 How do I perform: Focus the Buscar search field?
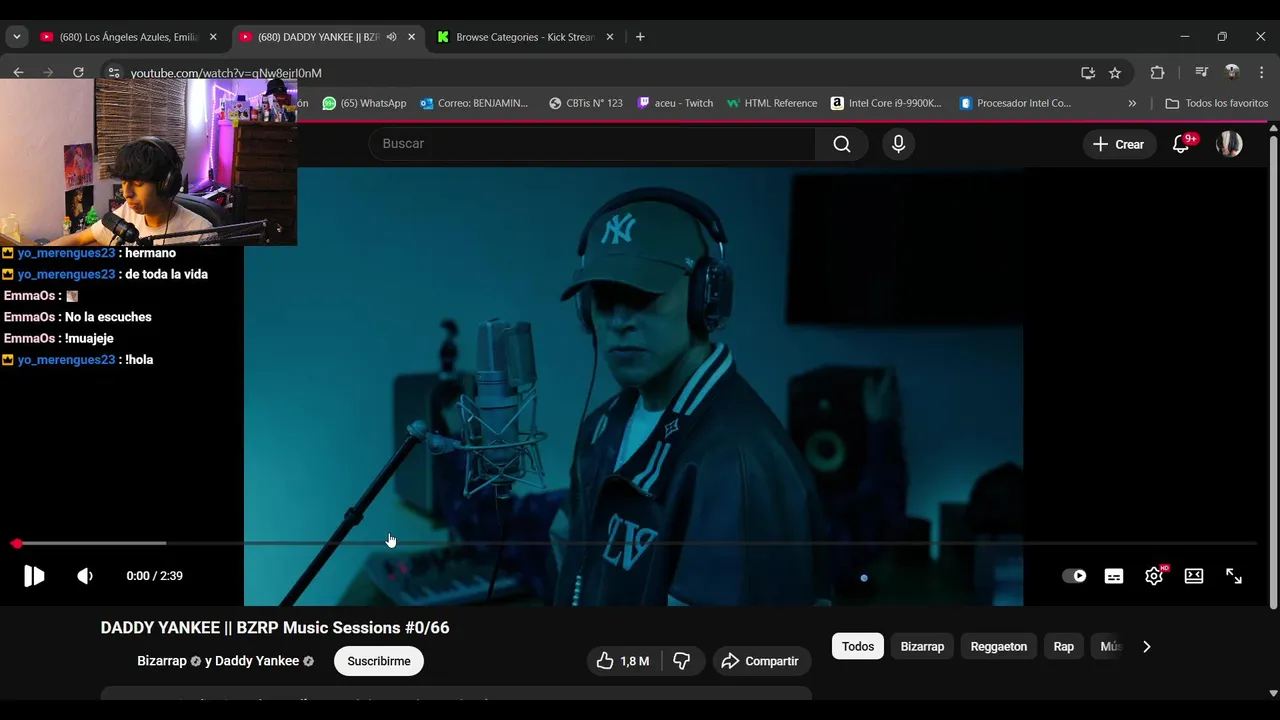(x=592, y=144)
